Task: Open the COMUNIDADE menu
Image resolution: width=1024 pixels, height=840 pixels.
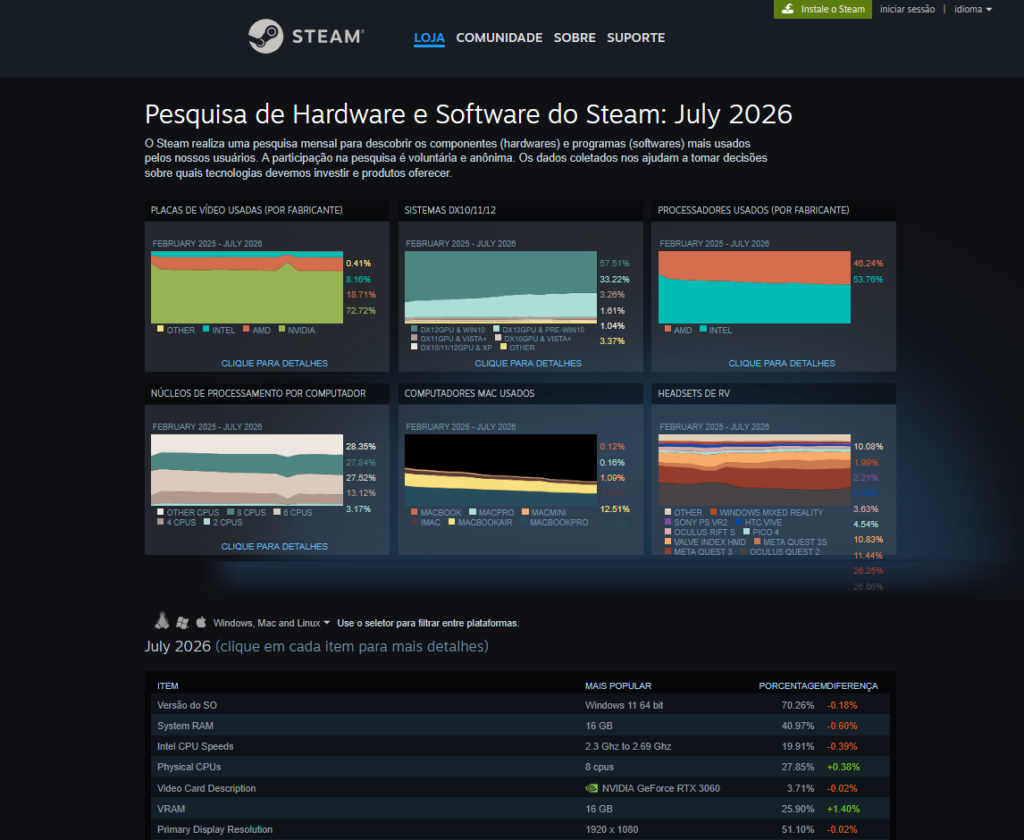Action: pos(499,38)
